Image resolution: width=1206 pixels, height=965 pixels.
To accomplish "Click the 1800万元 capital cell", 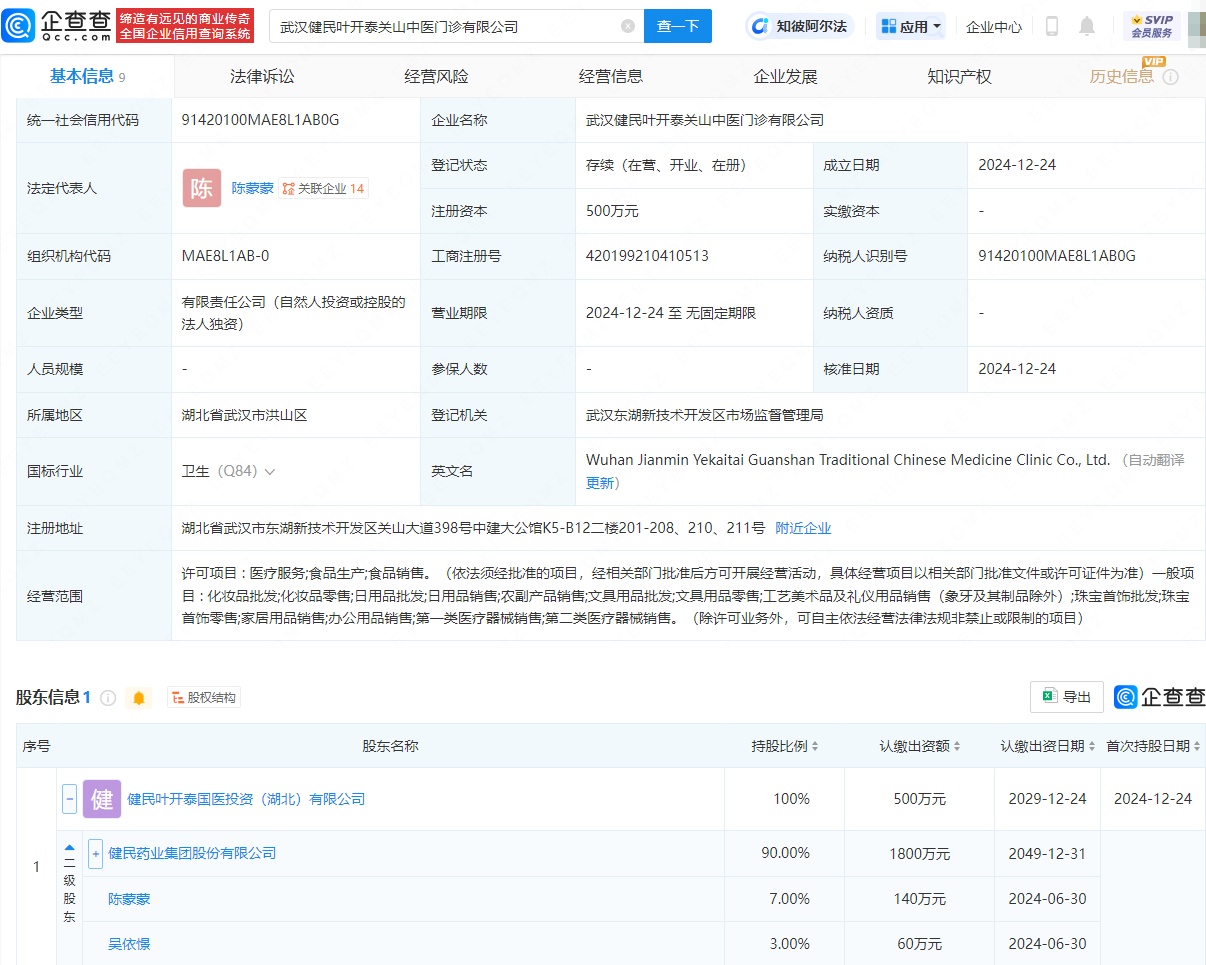I will (x=920, y=854).
